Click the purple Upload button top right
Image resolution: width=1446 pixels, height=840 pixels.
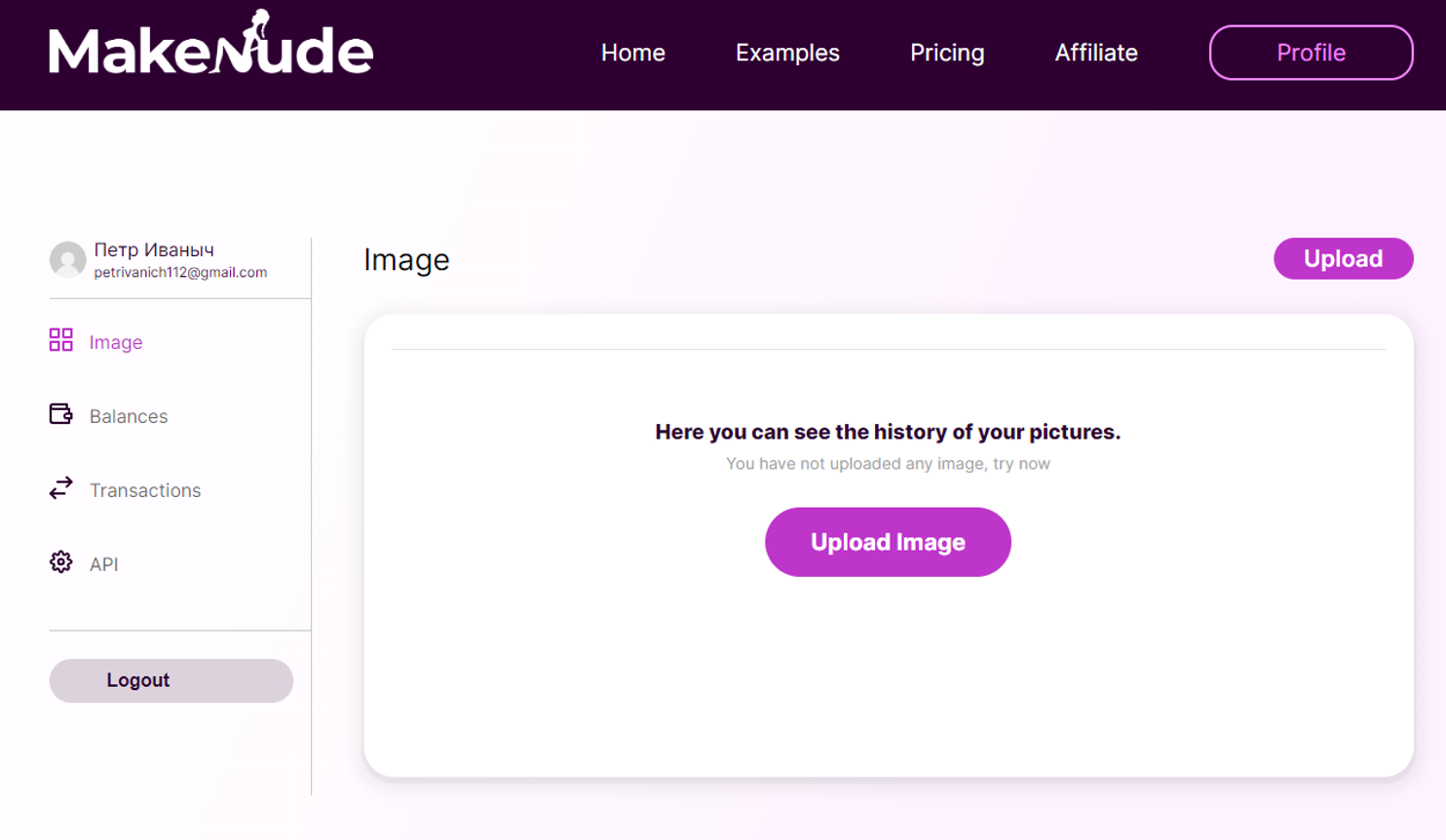coord(1344,258)
